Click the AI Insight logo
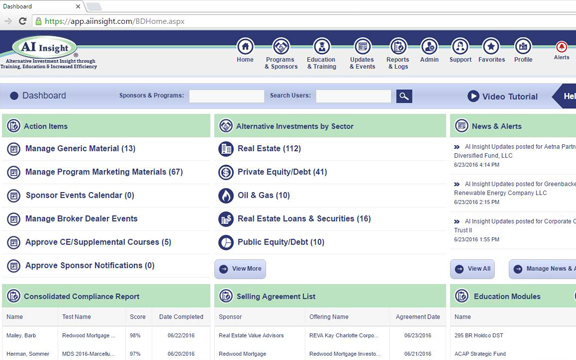Image resolution: width=576 pixels, height=360 pixels. pyautogui.click(x=44, y=48)
